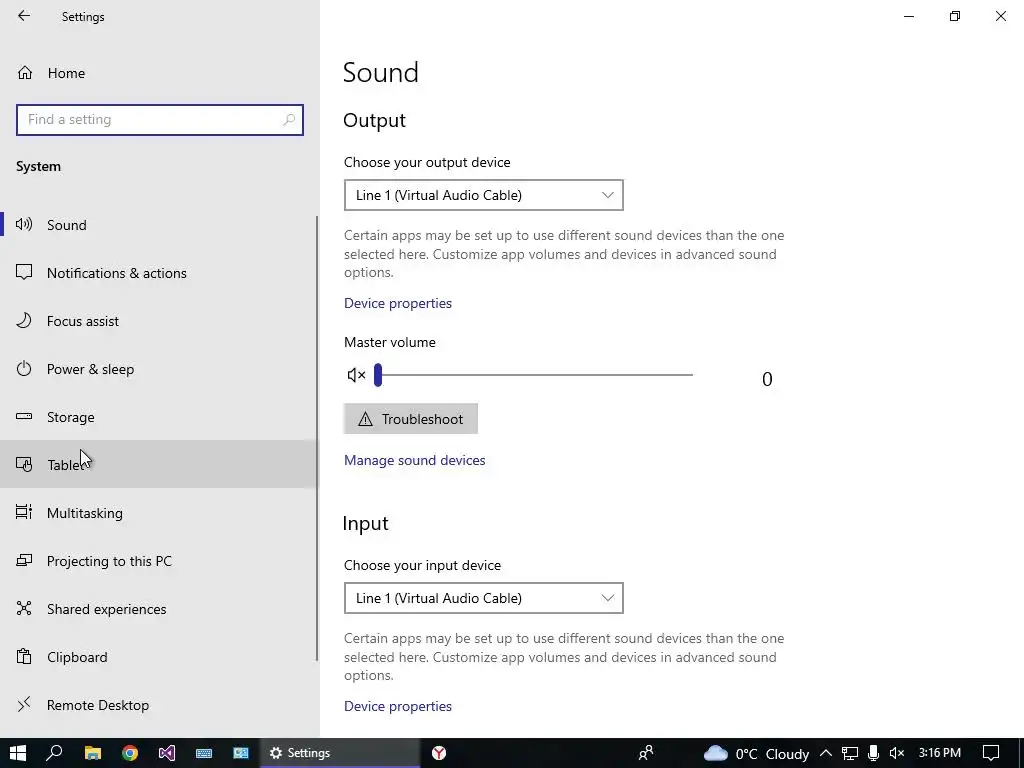Click the search magnifier in Find a setting
This screenshot has width=1024, height=768.
(289, 120)
